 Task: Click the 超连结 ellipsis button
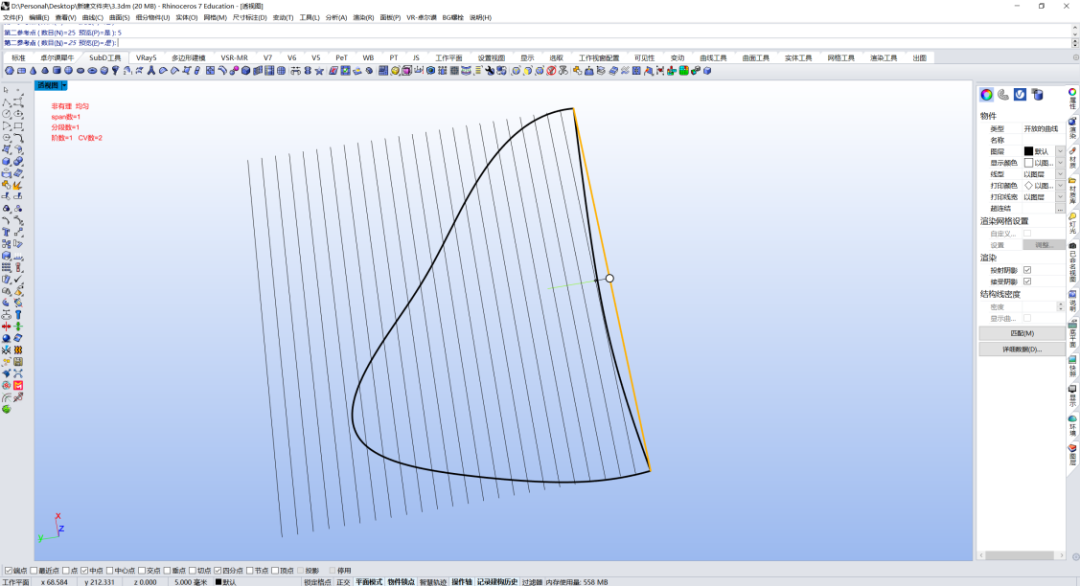coord(1060,209)
